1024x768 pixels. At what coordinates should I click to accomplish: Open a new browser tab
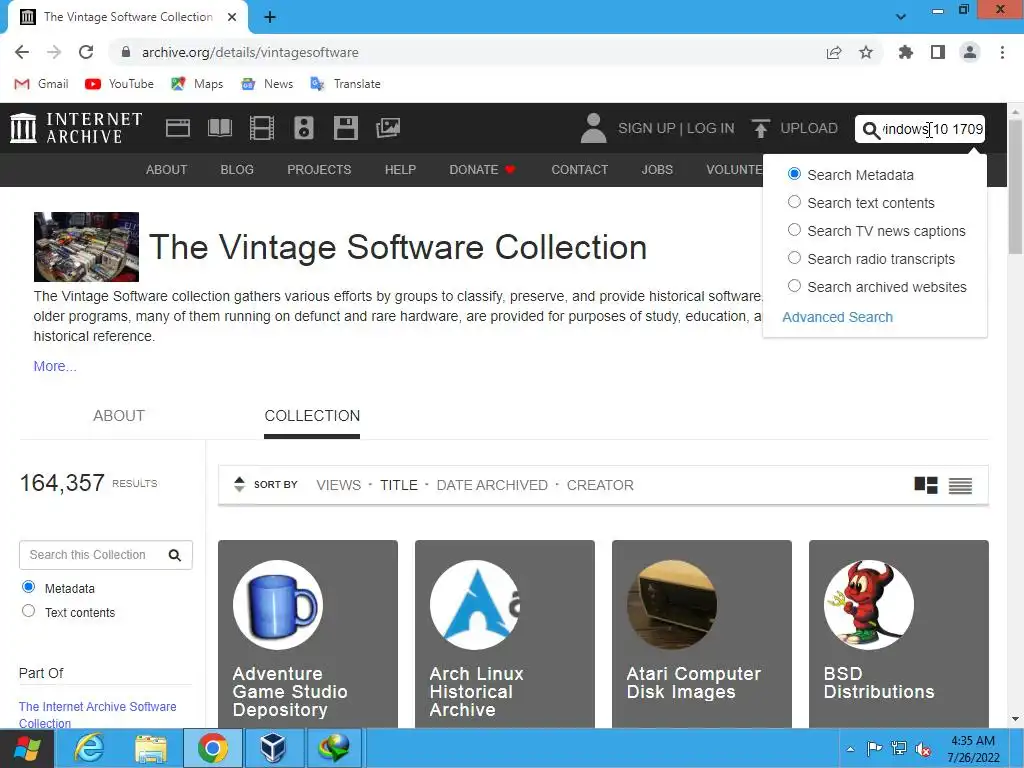coord(270,17)
